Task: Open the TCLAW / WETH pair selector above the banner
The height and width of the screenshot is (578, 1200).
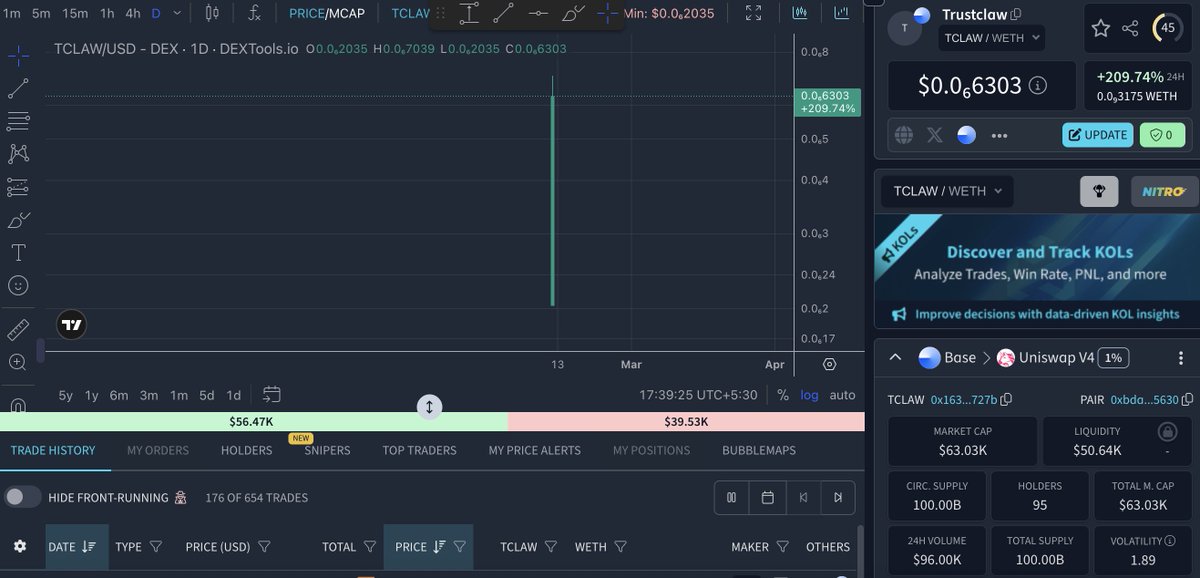Action: click(x=946, y=191)
